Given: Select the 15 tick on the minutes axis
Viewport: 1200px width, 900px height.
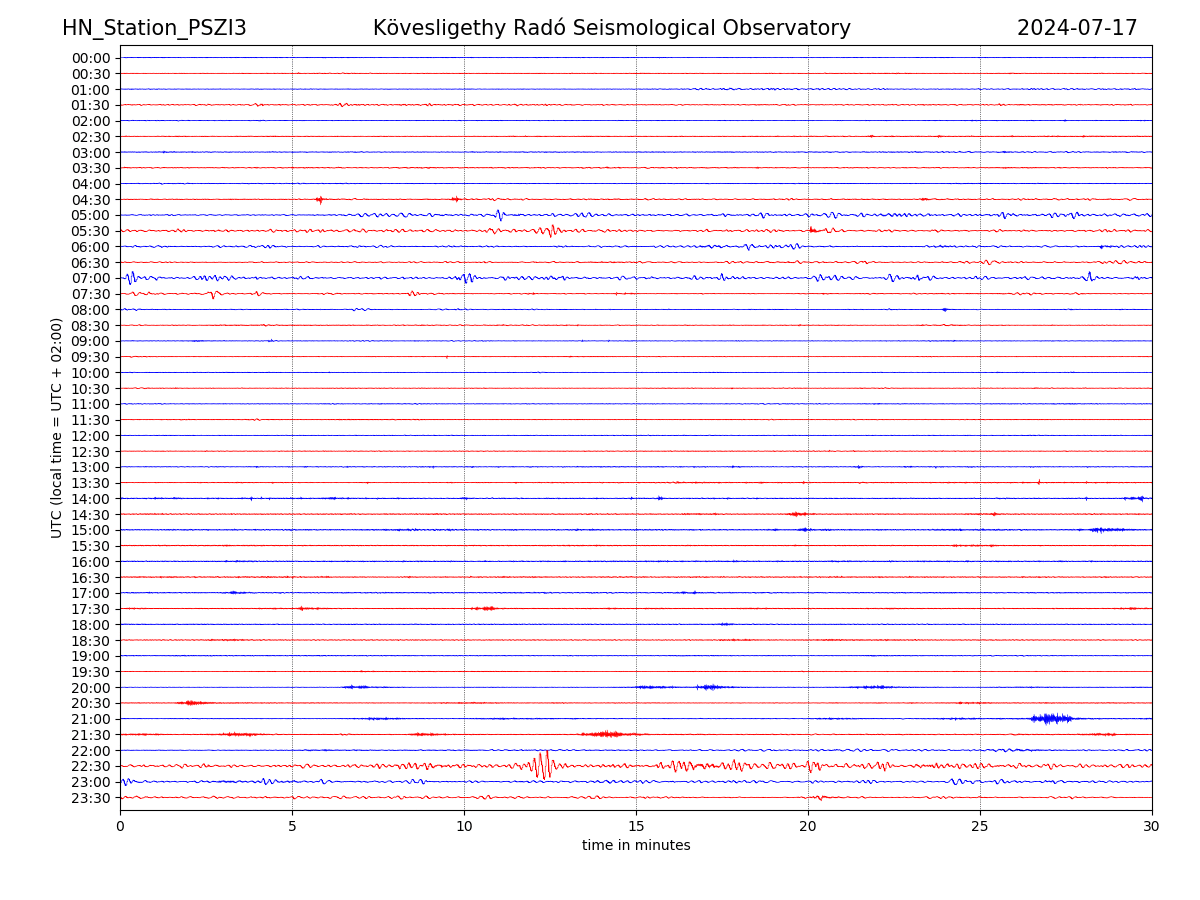Looking at the screenshot, I should click(x=636, y=827).
